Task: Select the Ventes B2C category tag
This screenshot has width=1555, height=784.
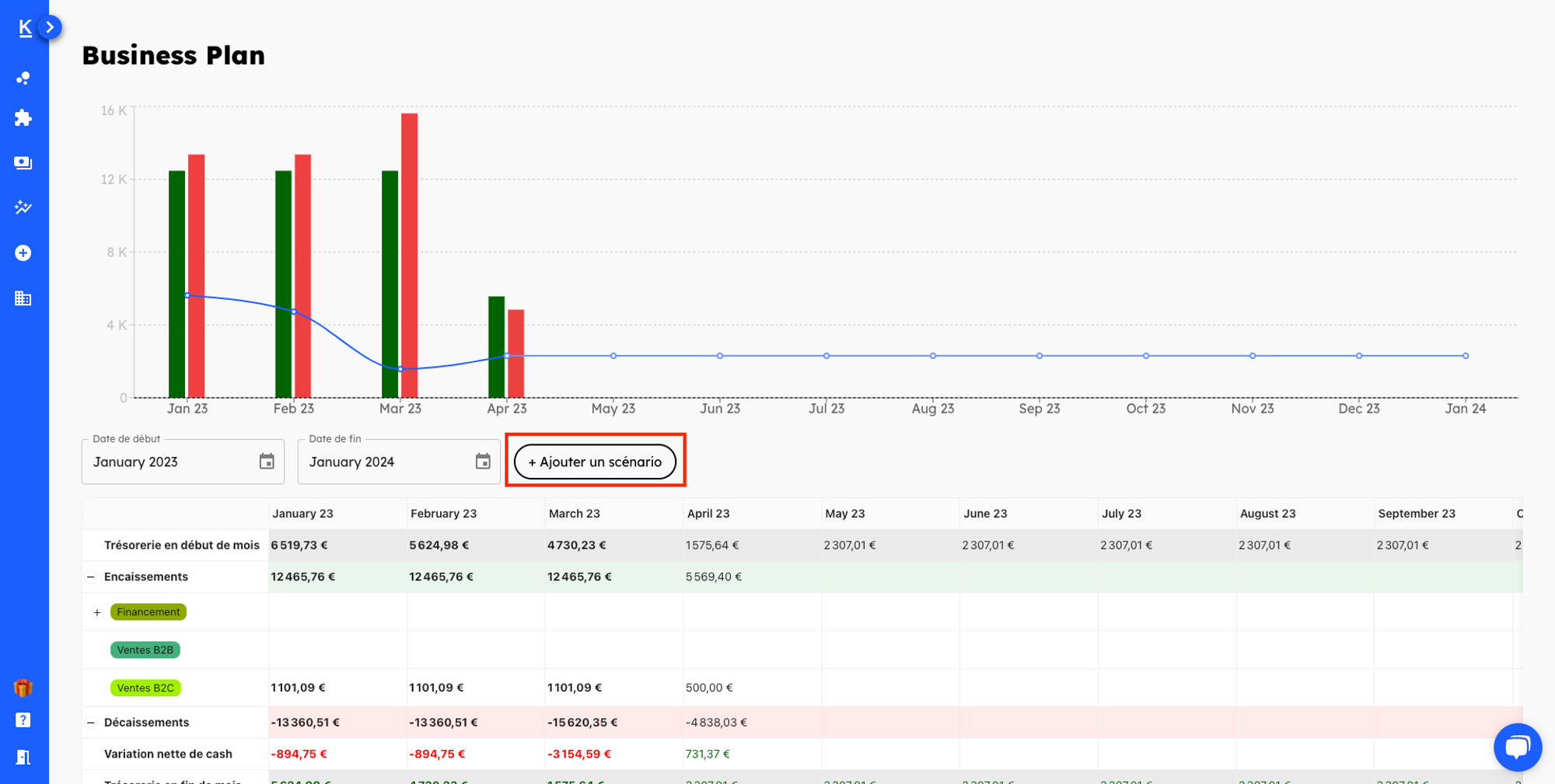Action: pos(145,688)
